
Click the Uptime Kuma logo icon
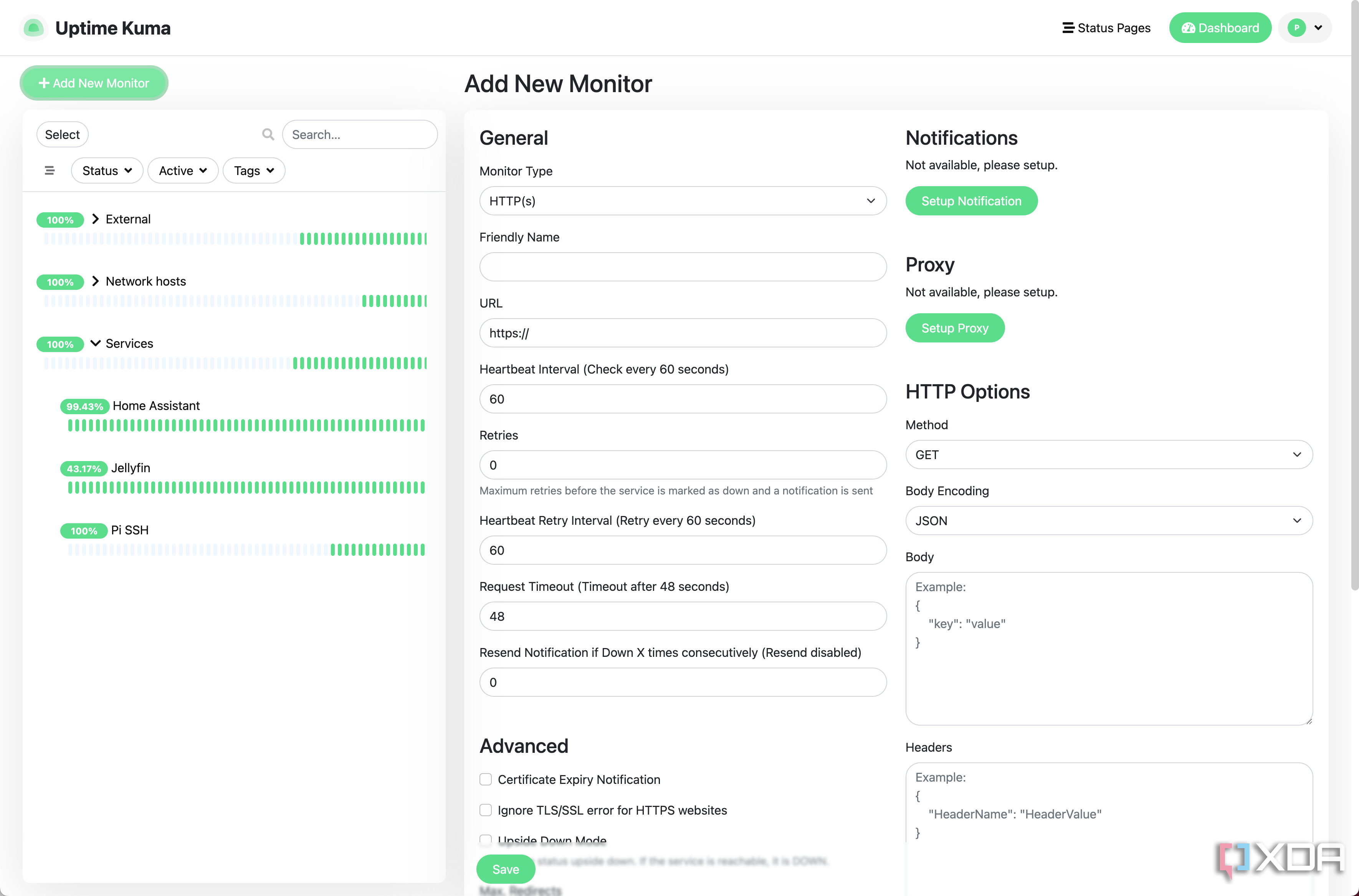33,27
